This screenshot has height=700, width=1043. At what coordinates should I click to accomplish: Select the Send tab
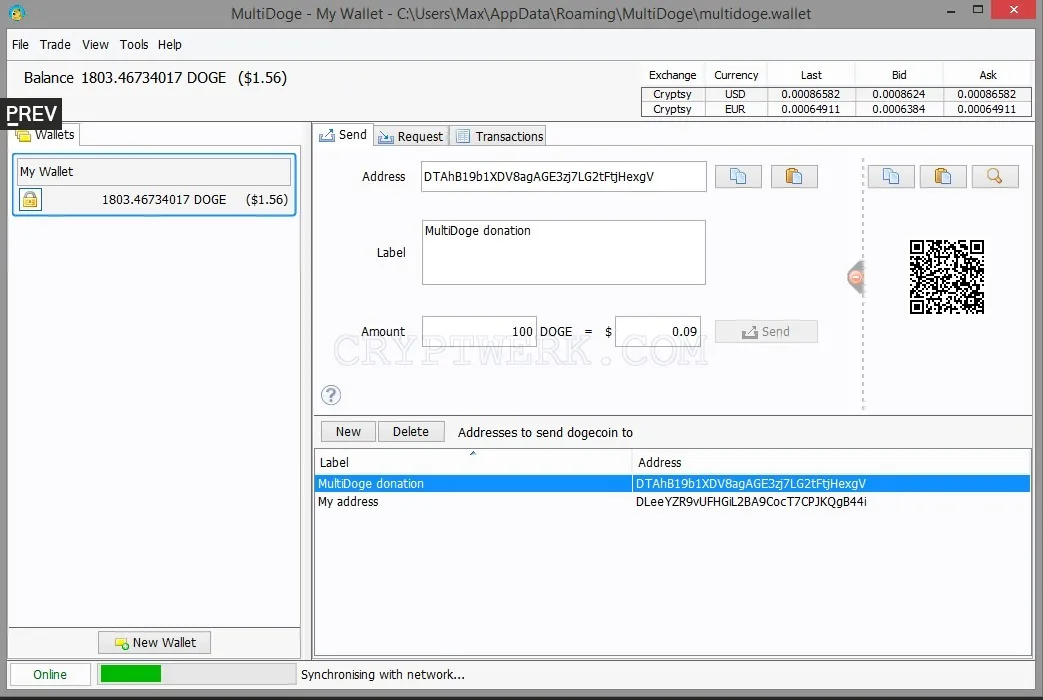coord(343,135)
